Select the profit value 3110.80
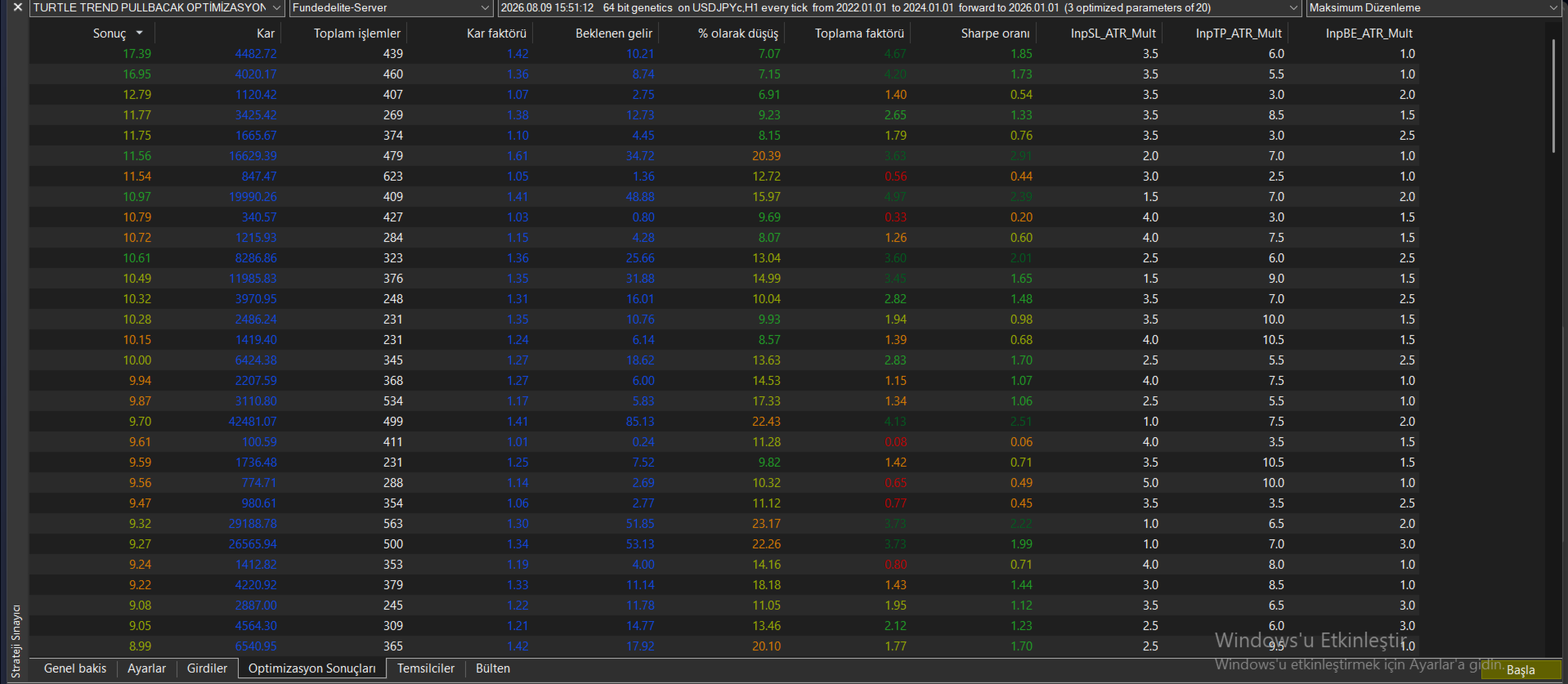This screenshot has height=684, width=1568. coord(256,401)
